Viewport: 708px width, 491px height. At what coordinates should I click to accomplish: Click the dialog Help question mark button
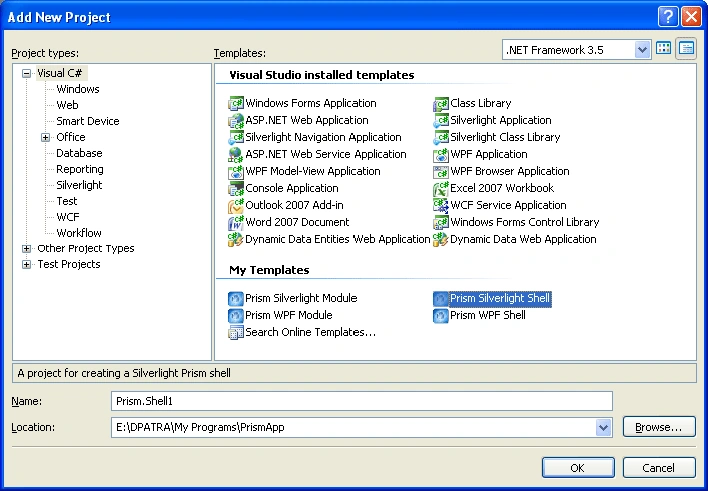pos(668,17)
